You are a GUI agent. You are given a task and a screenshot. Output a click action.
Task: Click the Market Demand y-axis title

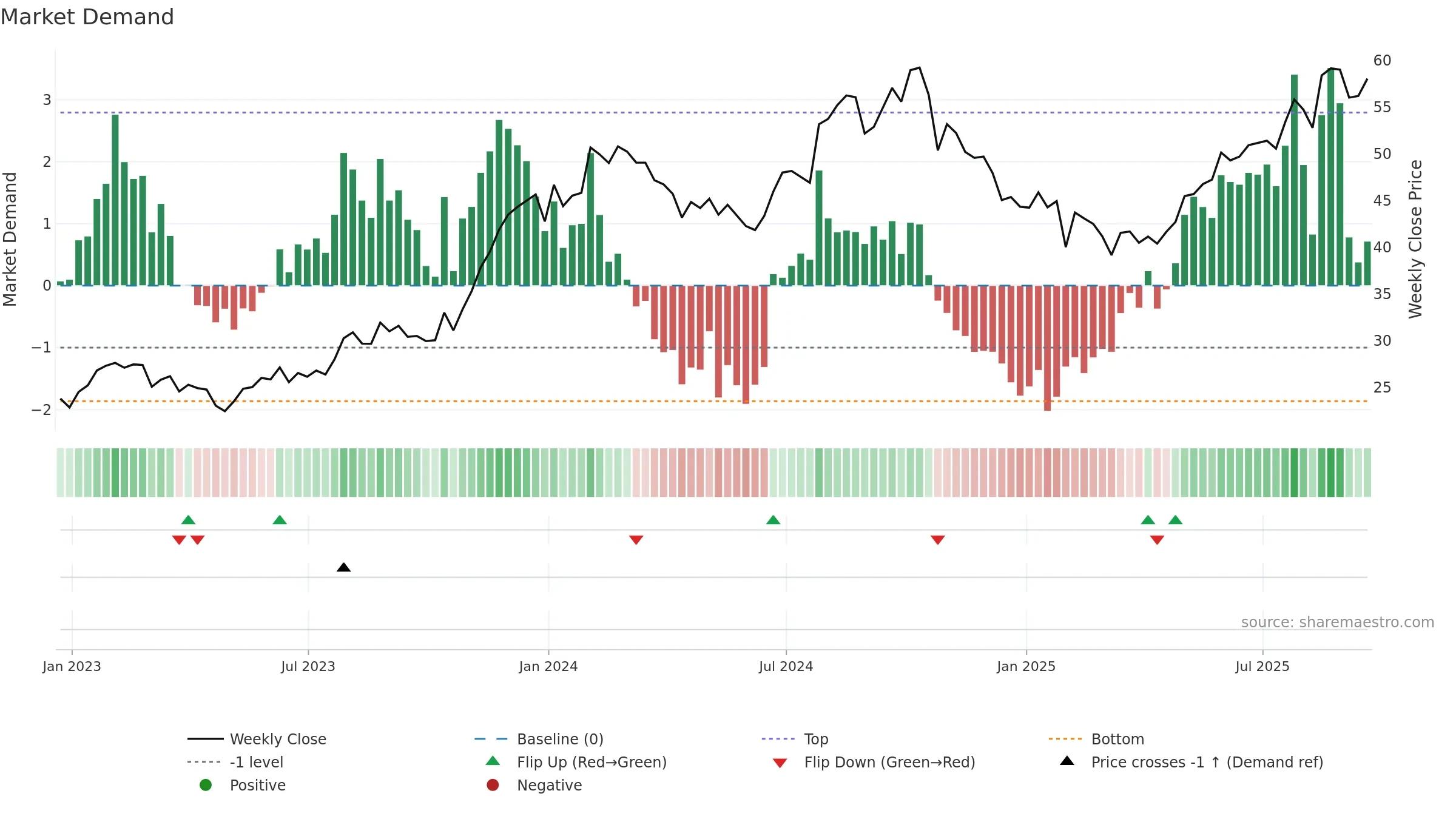(10, 239)
